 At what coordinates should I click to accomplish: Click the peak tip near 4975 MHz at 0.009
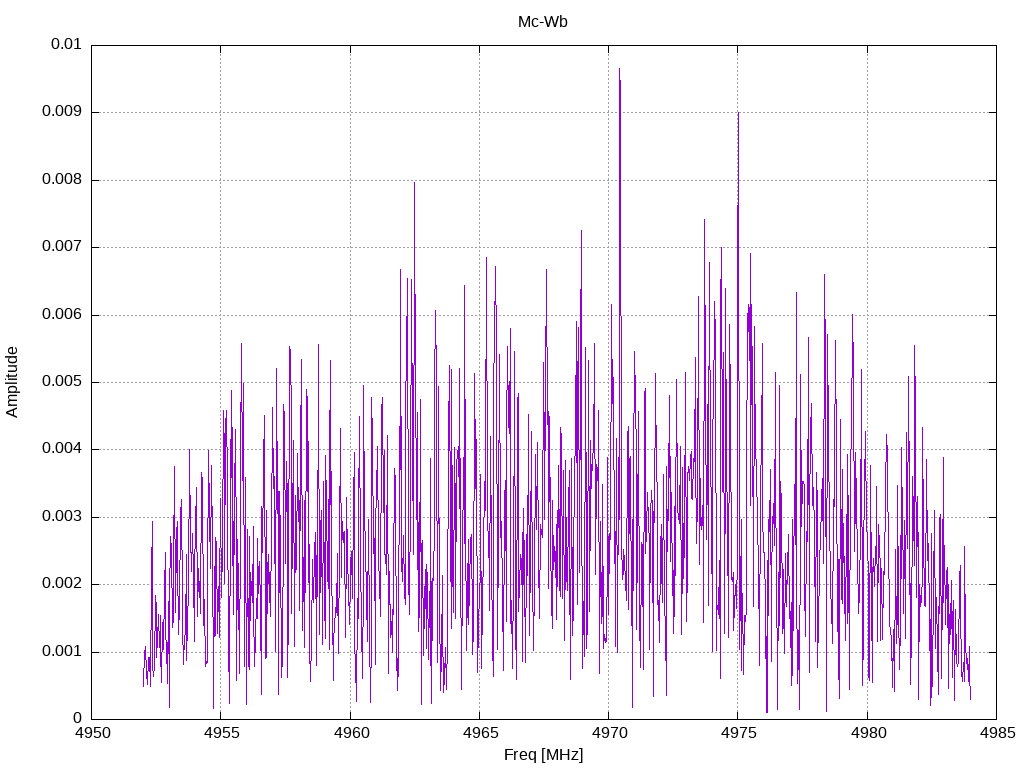738,114
